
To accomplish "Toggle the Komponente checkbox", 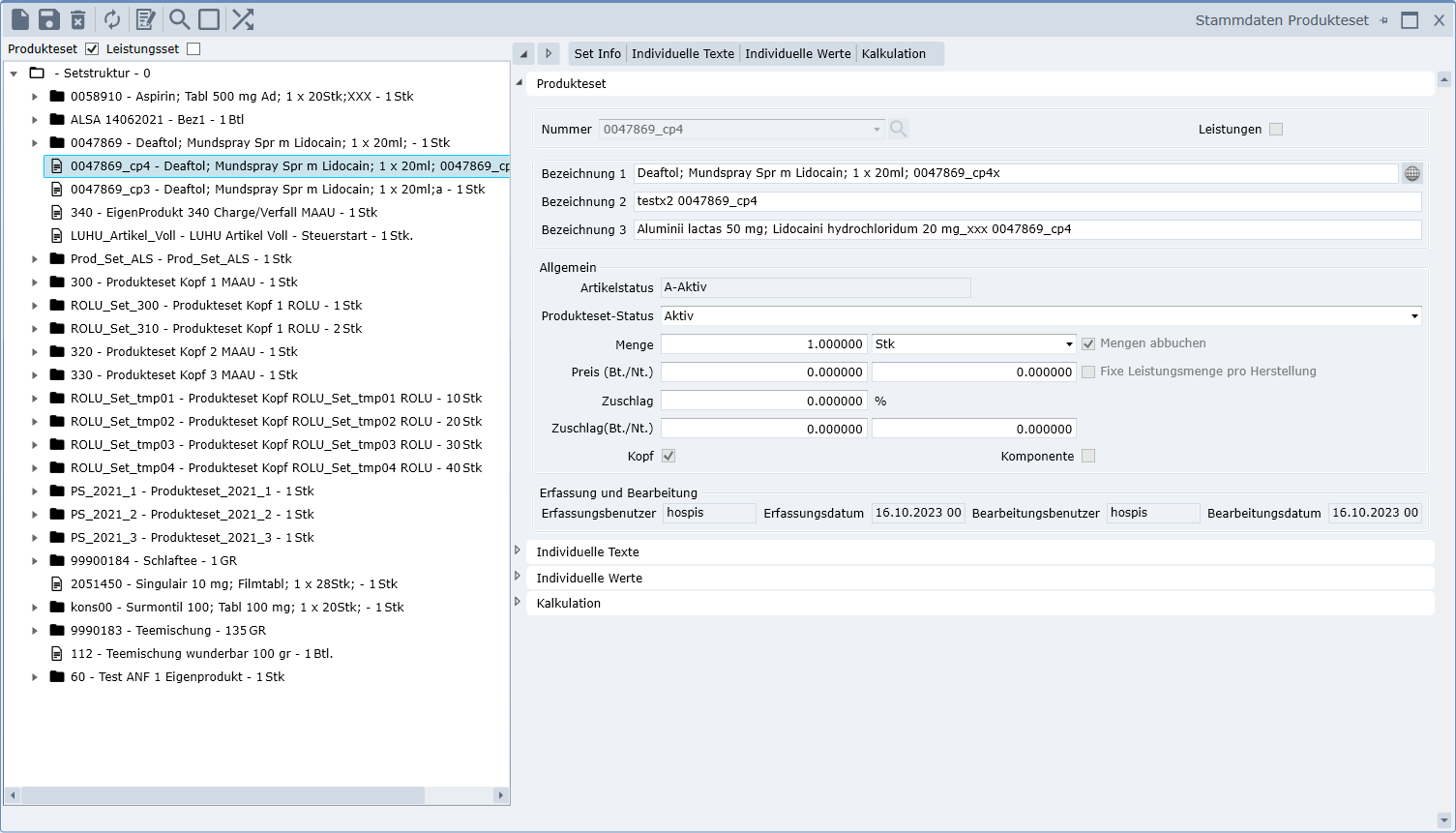I will coord(1088,456).
